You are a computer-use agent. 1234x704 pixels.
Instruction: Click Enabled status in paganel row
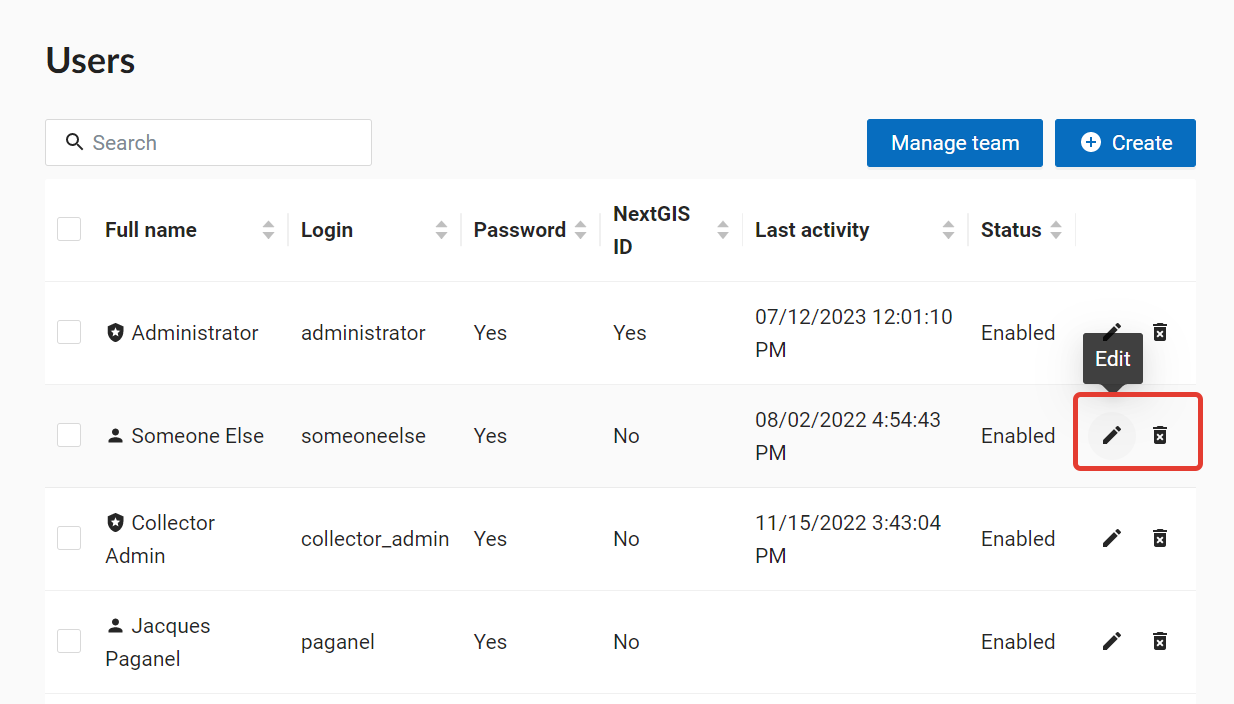point(1018,642)
